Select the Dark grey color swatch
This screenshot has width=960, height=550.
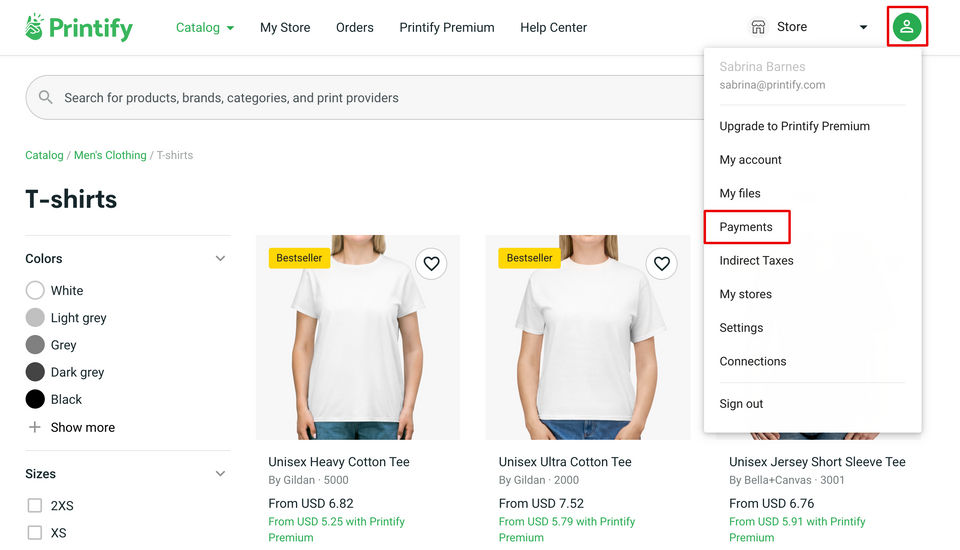click(x=35, y=372)
